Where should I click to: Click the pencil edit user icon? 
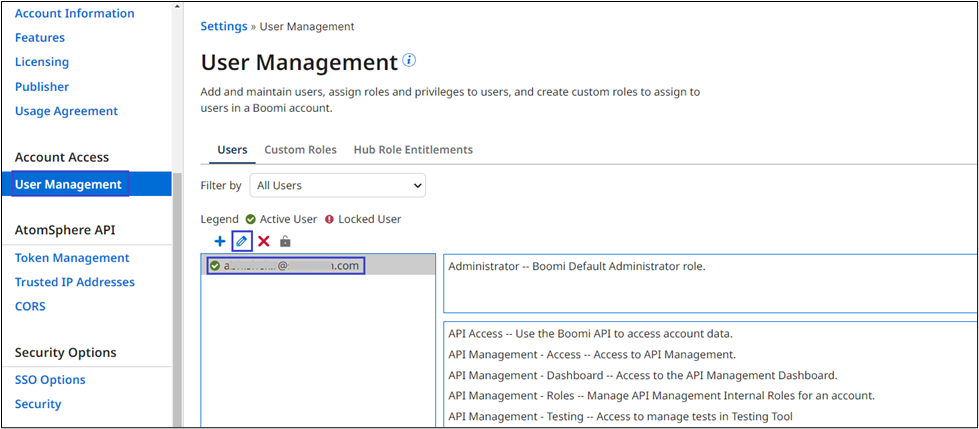click(241, 241)
